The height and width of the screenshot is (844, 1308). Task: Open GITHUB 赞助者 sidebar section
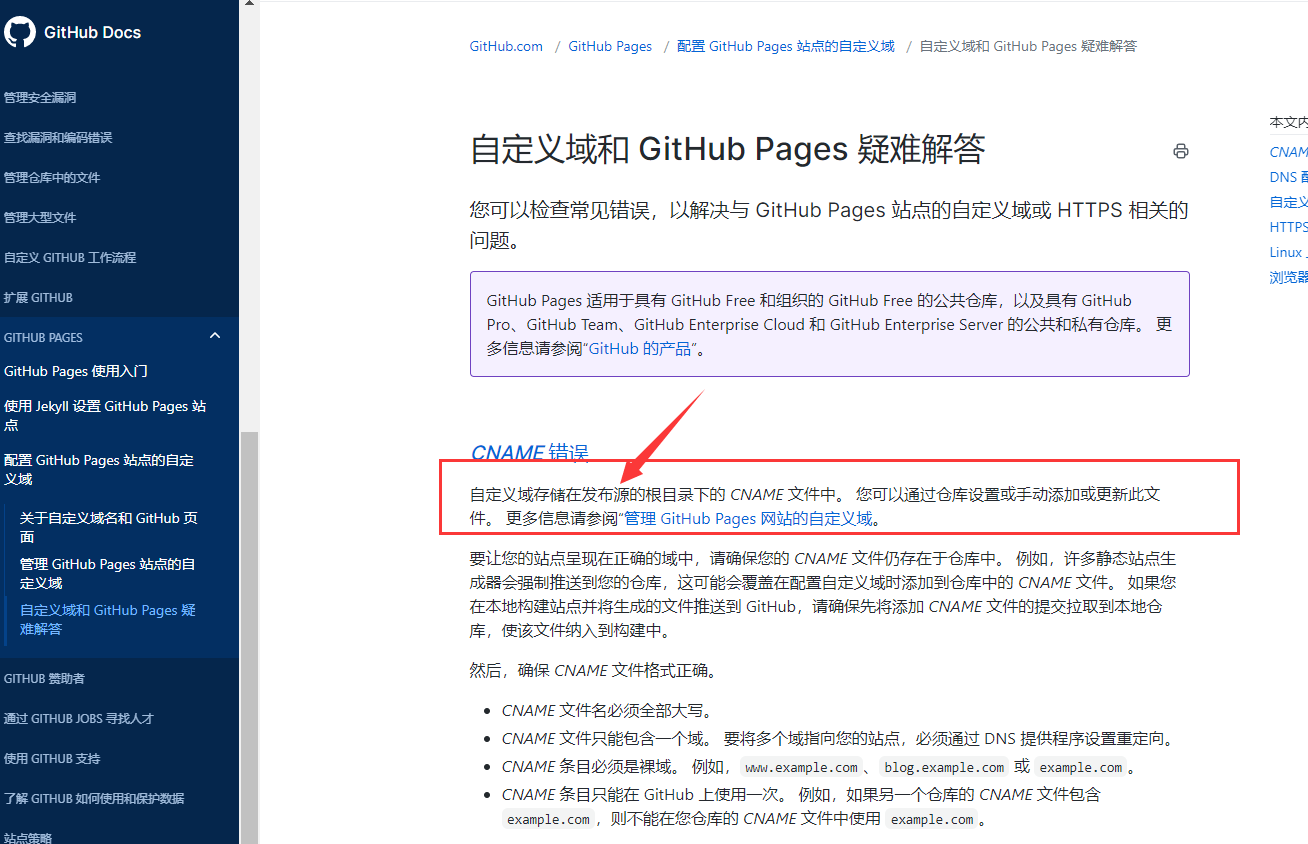(44, 679)
